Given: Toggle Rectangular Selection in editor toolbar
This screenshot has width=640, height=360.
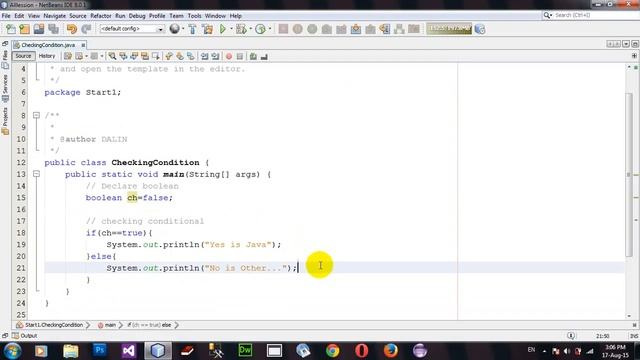Looking at the screenshot, I should pyautogui.click(x=156, y=56).
